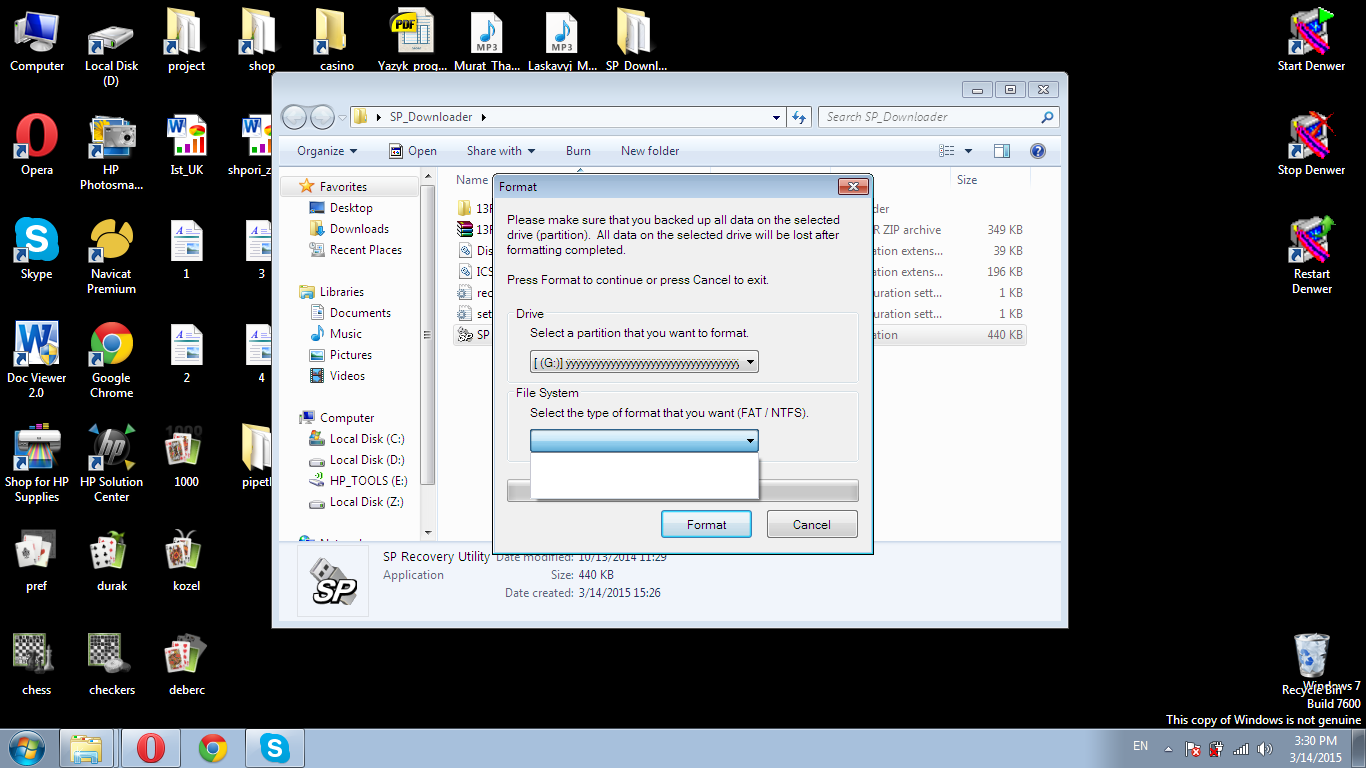Open the drive partition dropdown (G:)
The image size is (1366, 768).
644,363
